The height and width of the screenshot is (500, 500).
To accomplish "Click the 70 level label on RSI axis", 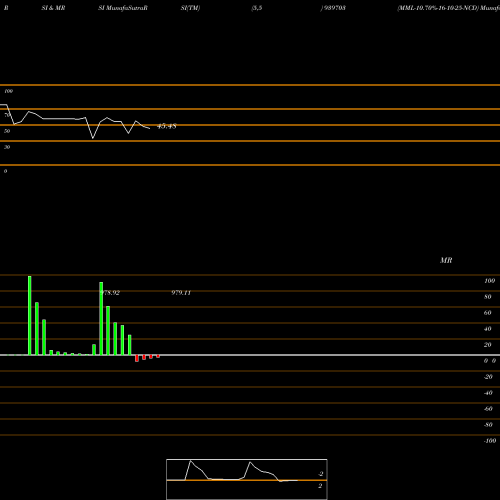I will pyautogui.click(x=7, y=115).
